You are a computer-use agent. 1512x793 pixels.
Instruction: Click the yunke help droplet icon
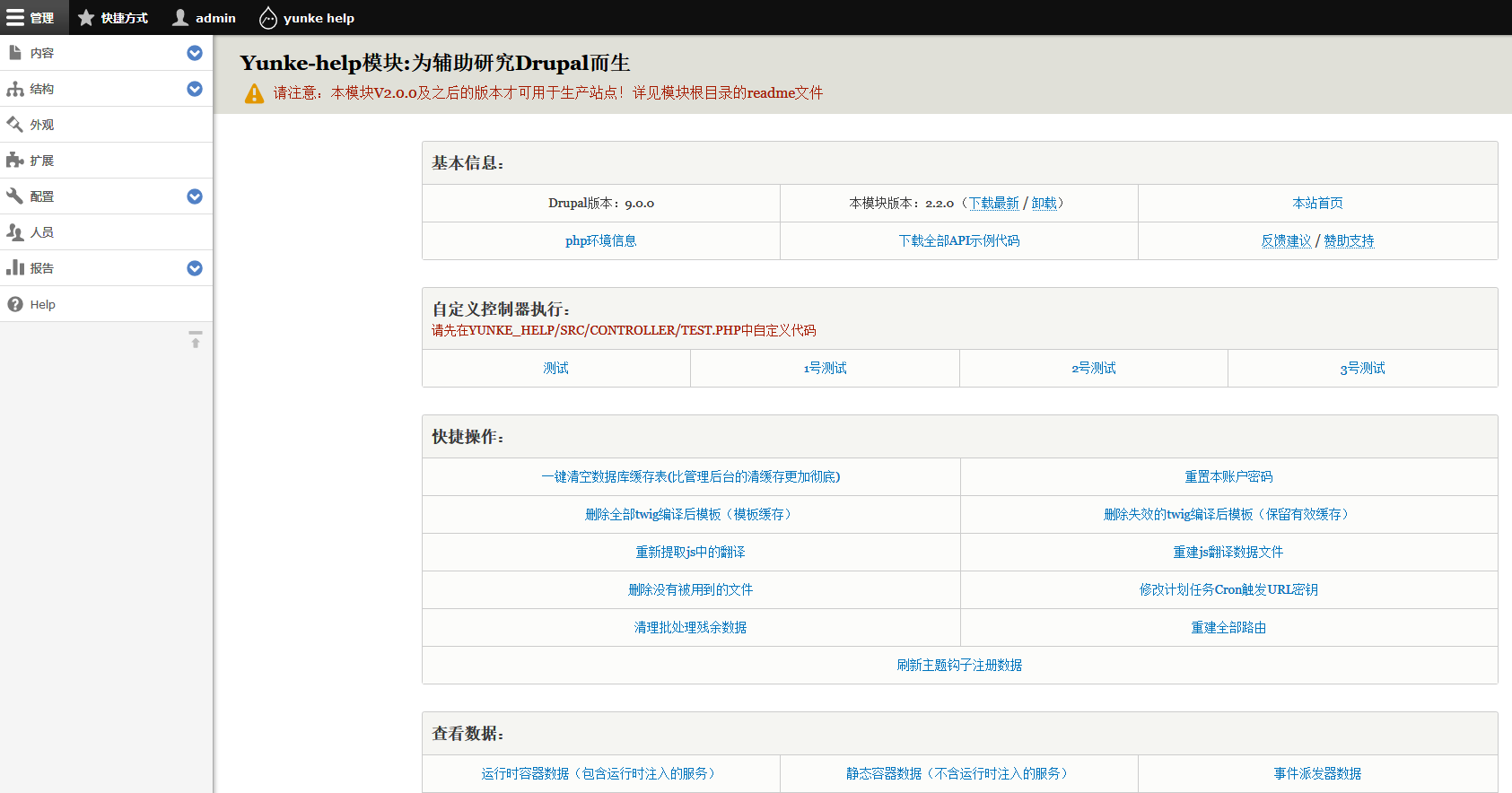point(267,18)
